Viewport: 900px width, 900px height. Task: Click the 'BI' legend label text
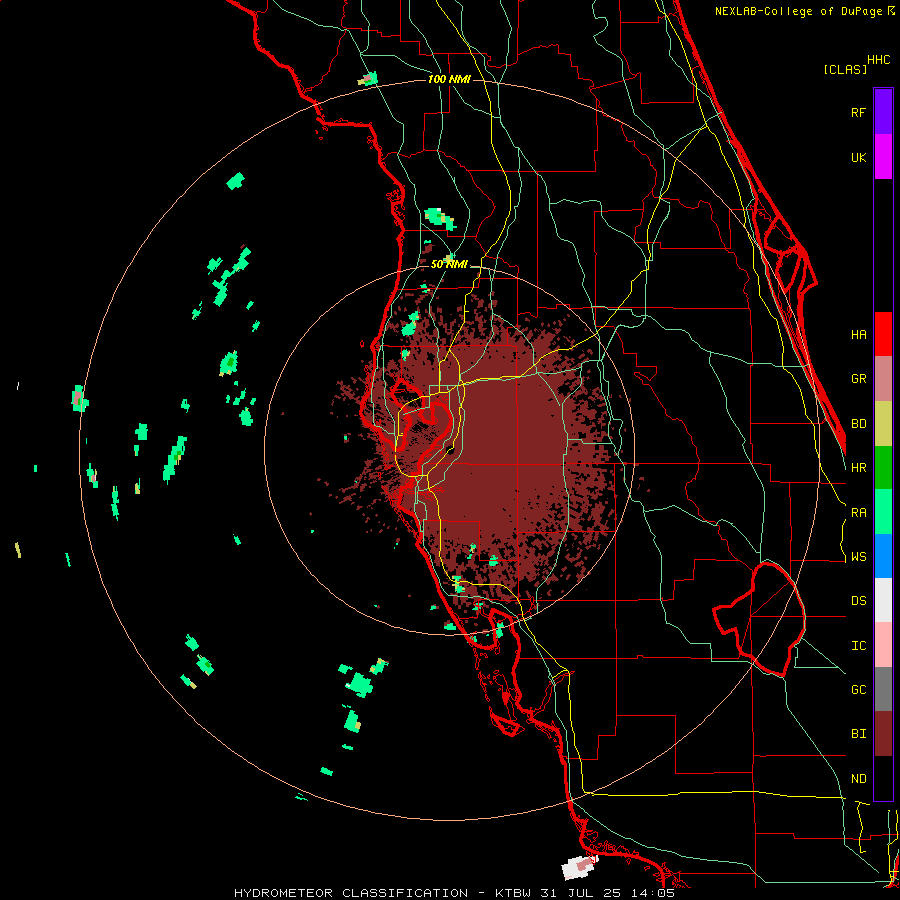pyautogui.click(x=858, y=734)
